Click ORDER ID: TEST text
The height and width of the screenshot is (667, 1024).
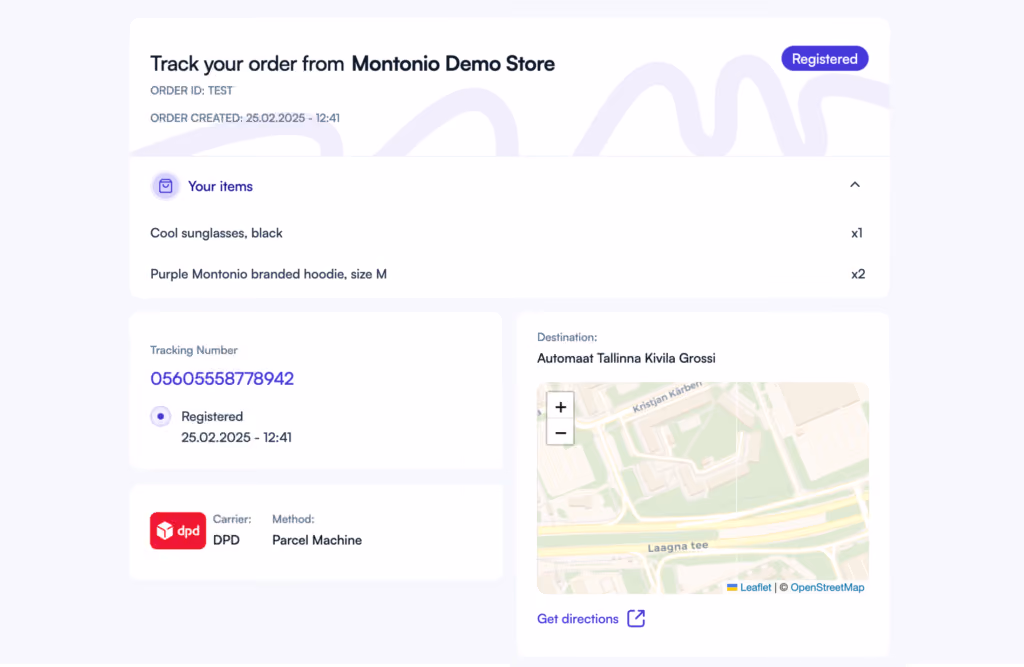[191, 91]
